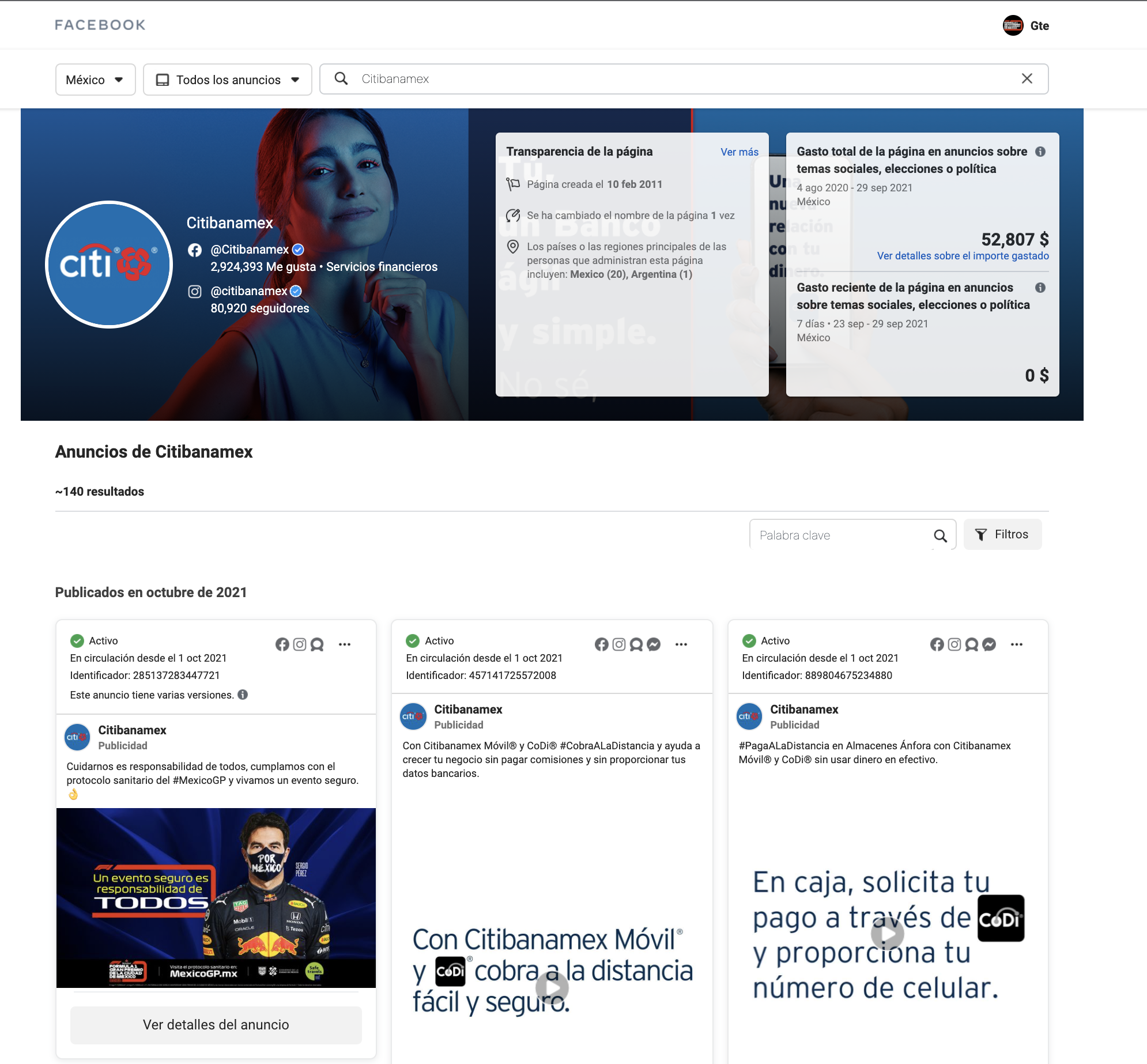This screenshot has width=1147, height=1064.
Task: Click Audience Network icon on ad 285137283447721
Action: click(x=317, y=644)
